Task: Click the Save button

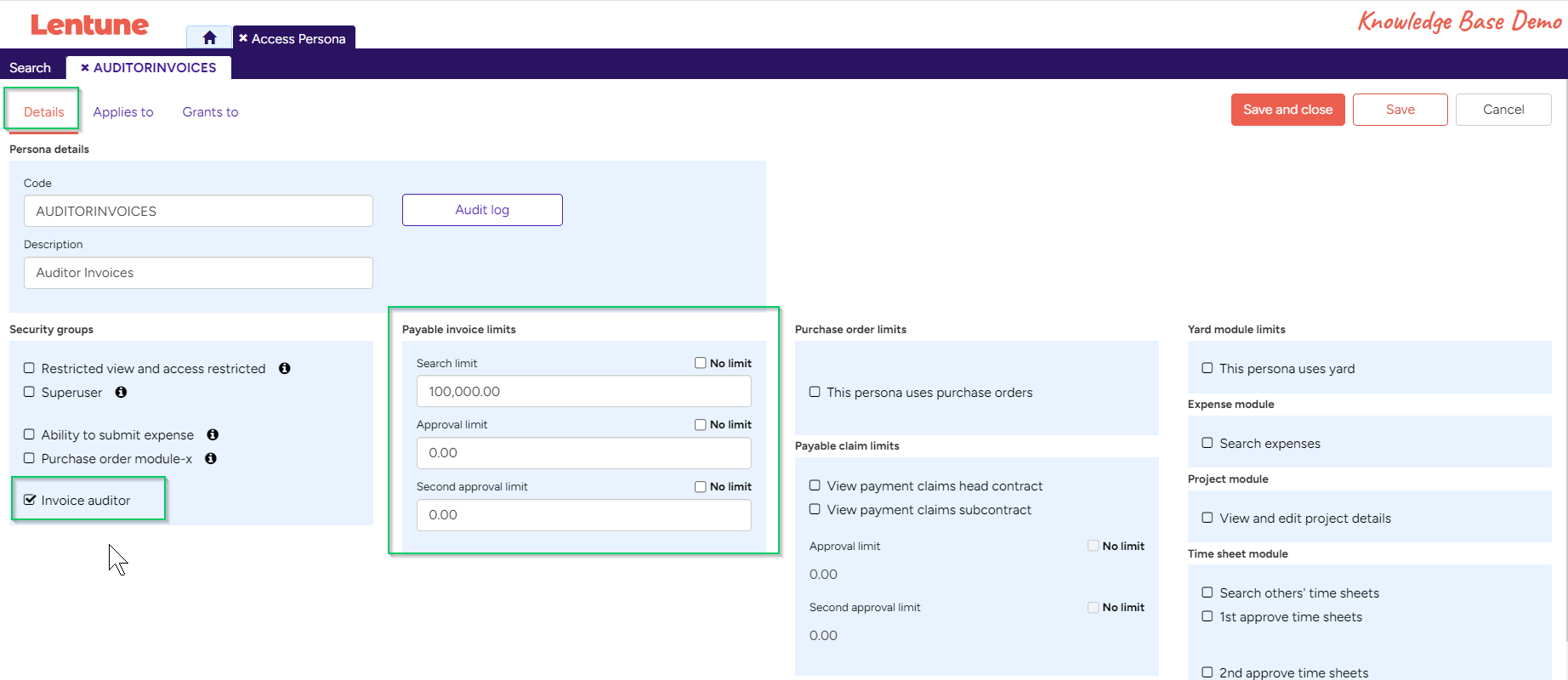Action: click(1400, 110)
